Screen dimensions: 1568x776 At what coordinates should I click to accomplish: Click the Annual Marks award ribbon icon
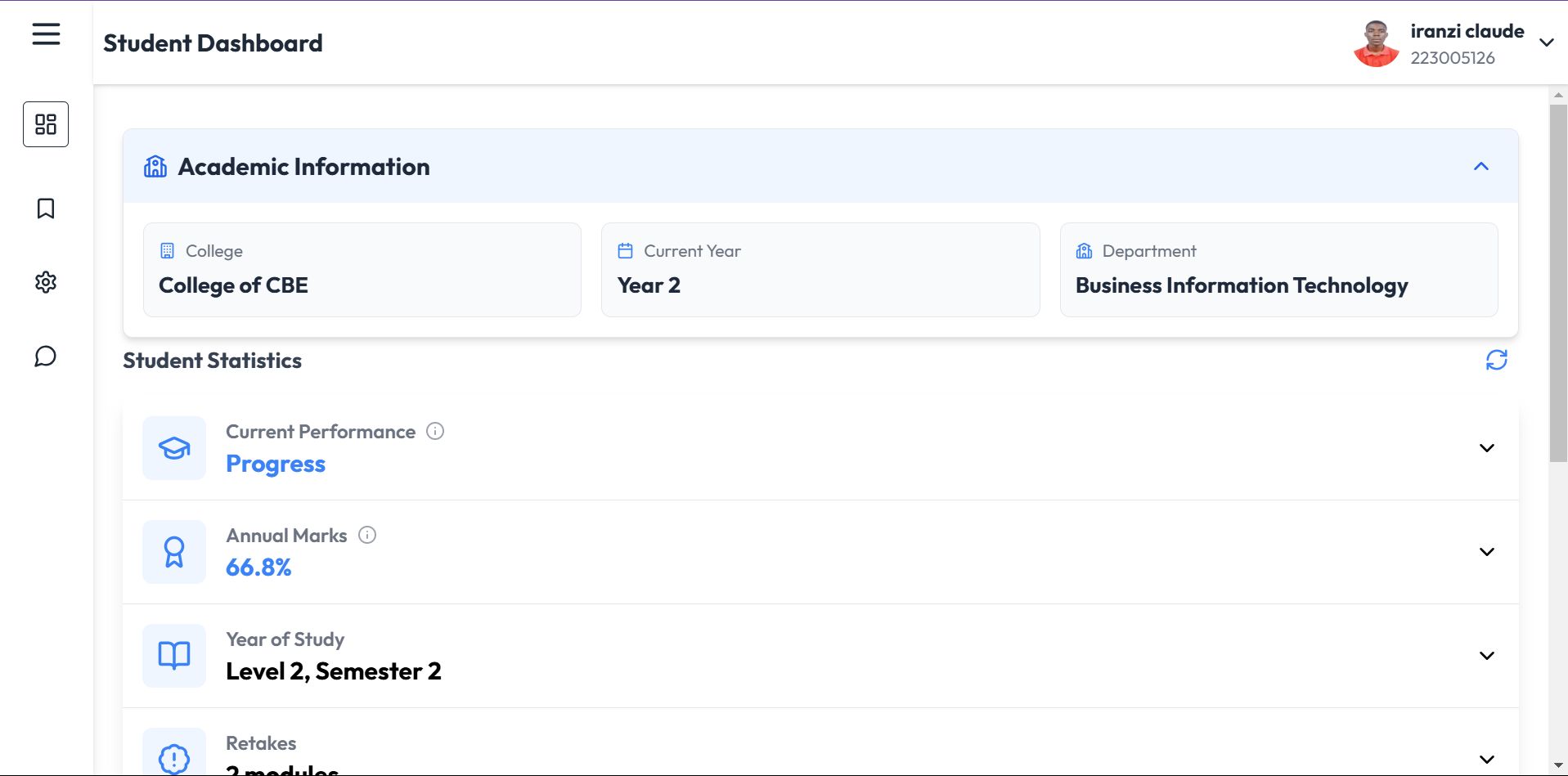pos(174,552)
